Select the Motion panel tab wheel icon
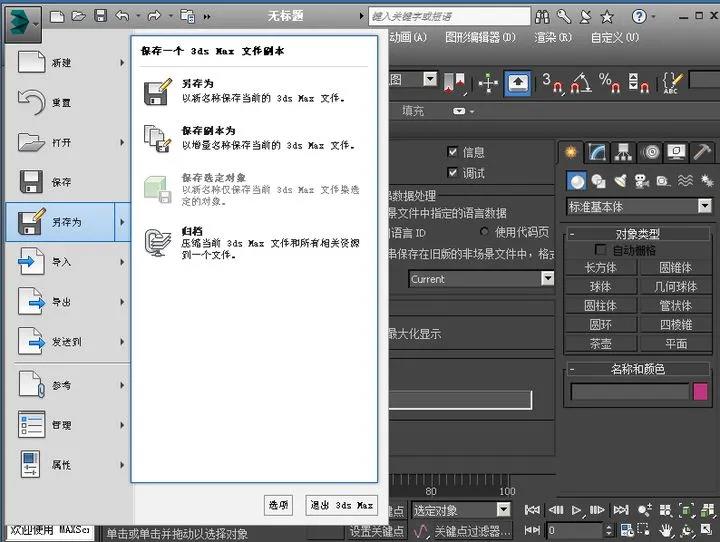Viewport: 720px width, 542px height. tap(651, 152)
